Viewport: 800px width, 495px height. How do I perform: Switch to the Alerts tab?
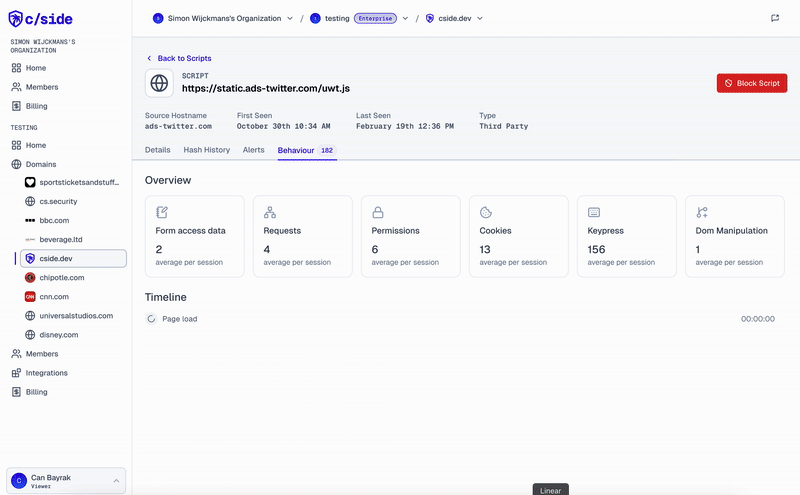tap(254, 150)
